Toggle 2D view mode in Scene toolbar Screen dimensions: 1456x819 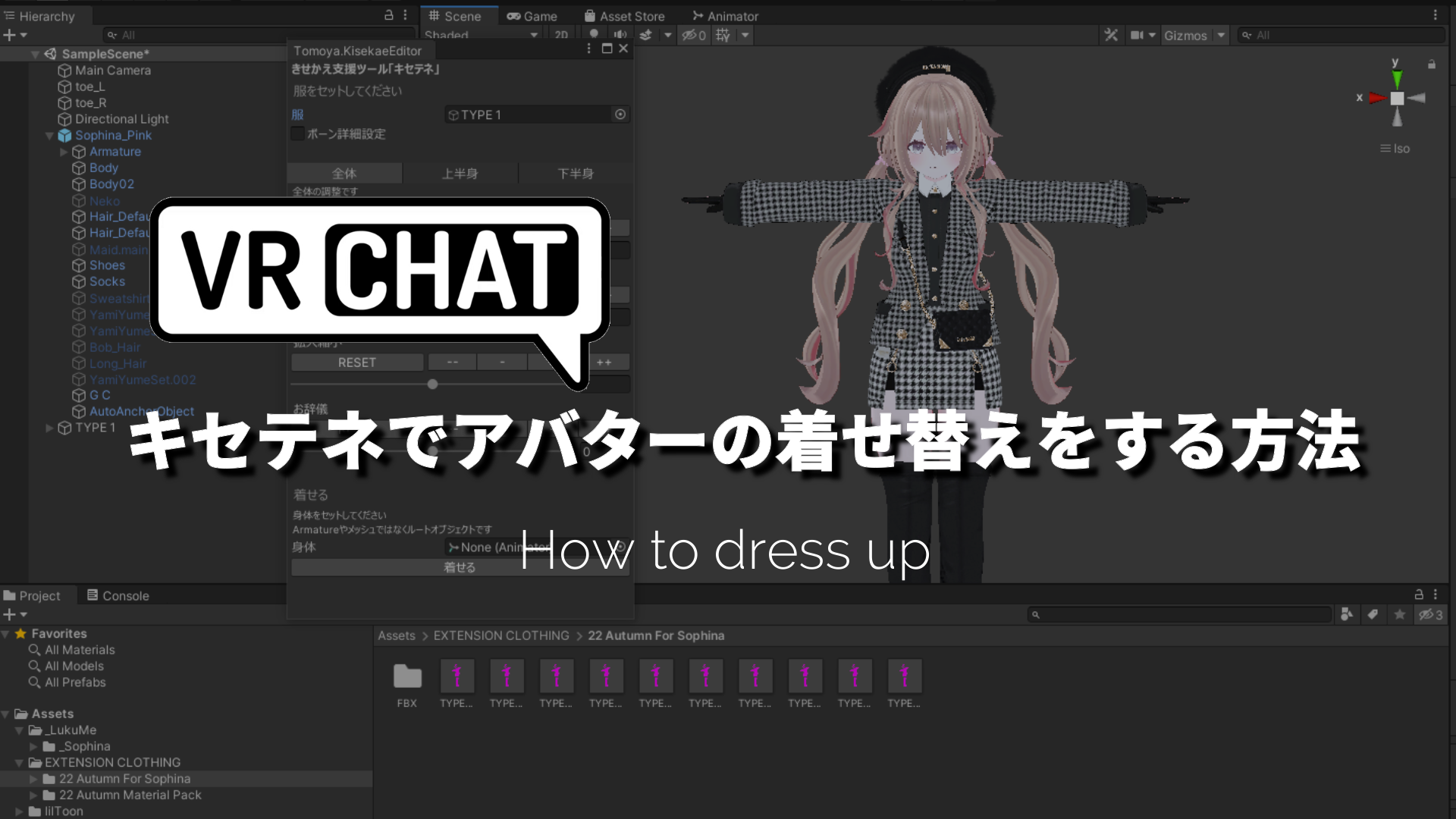pyautogui.click(x=562, y=35)
